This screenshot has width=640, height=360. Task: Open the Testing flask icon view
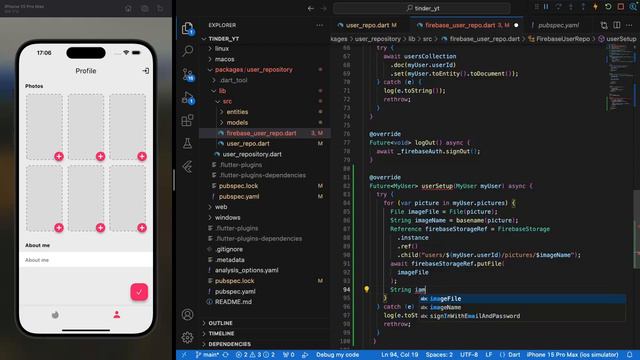pos(187,143)
